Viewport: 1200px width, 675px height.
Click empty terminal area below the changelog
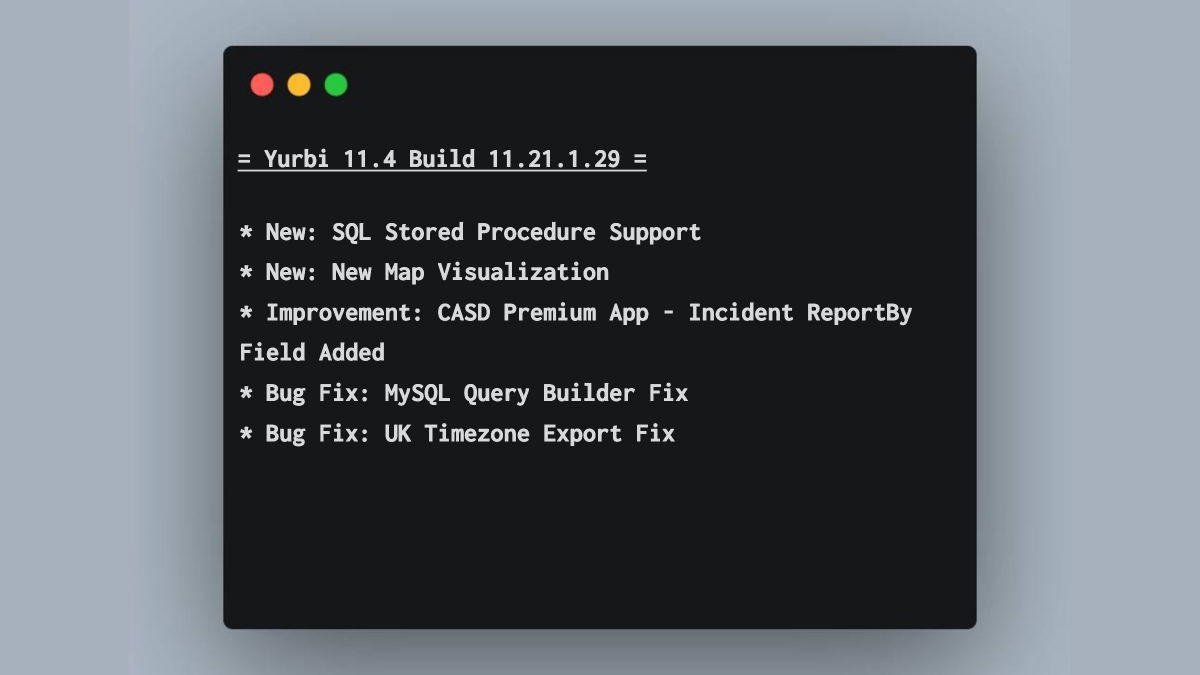click(x=600, y=540)
